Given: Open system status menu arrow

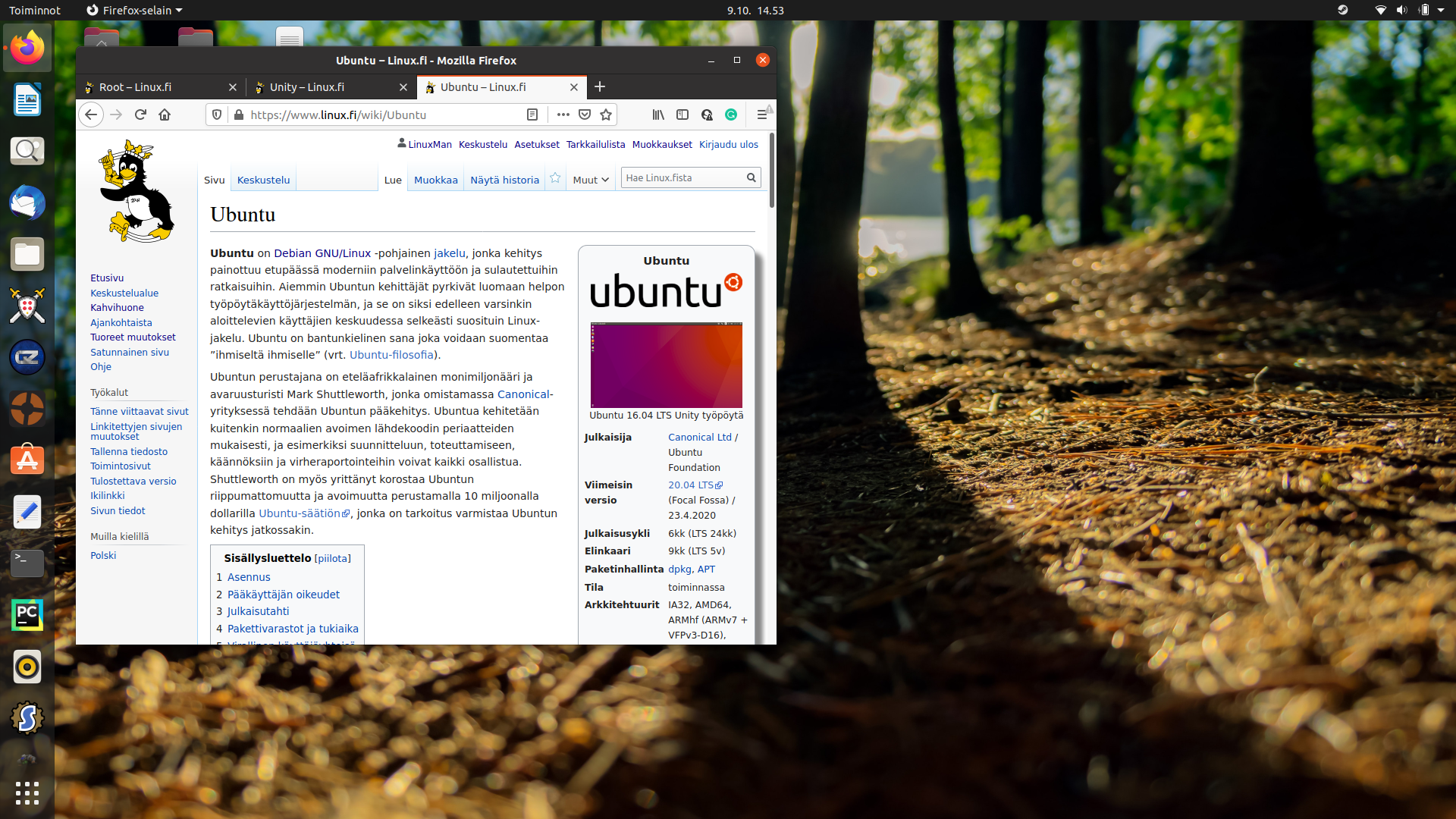Looking at the screenshot, I should [1441, 10].
